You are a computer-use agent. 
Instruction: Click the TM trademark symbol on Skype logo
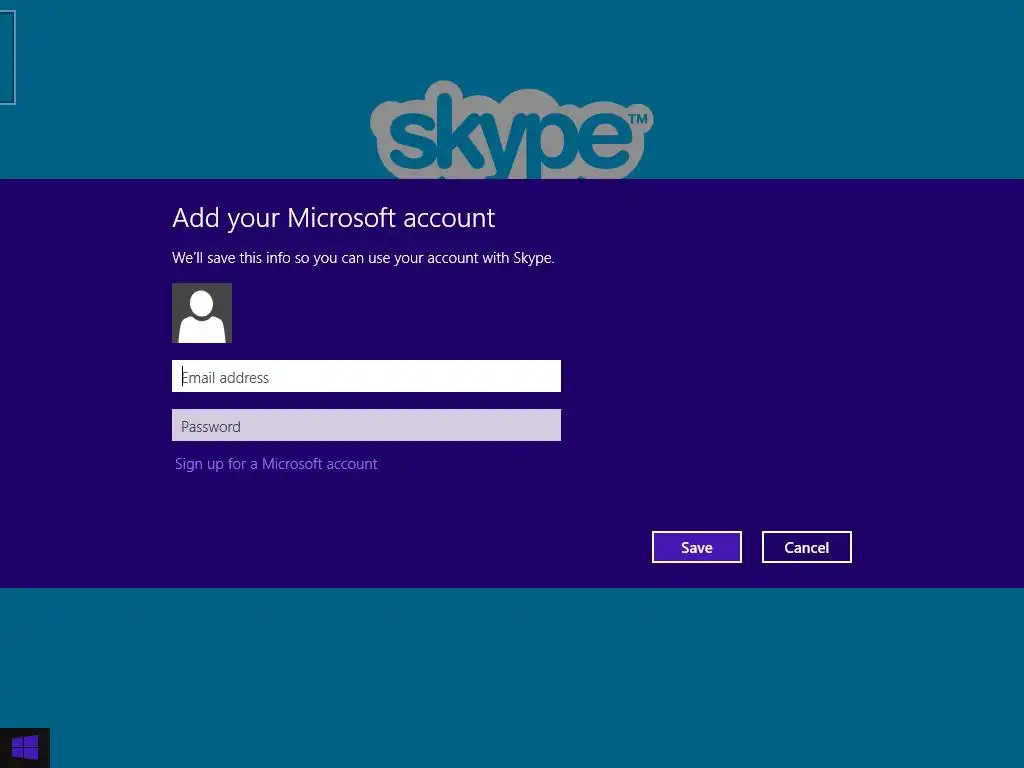click(x=637, y=119)
